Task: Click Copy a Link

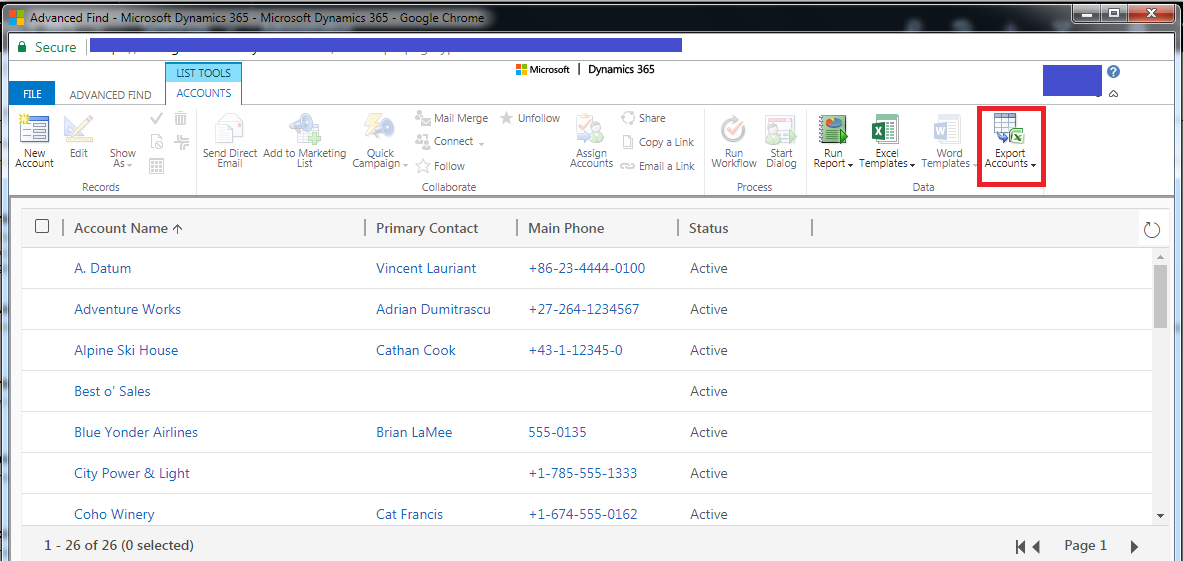Action: coord(657,142)
